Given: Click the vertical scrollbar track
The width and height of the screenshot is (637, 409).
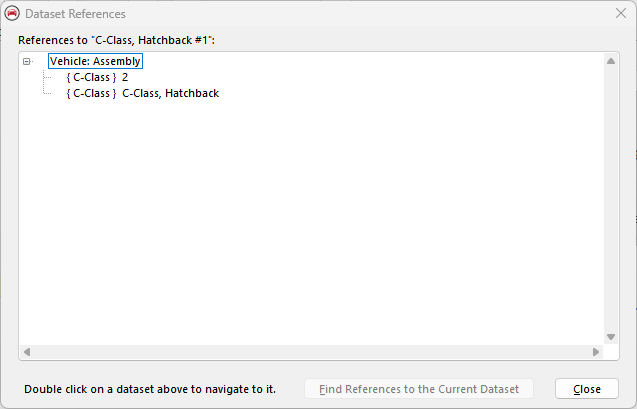Looking at the screenshot, I should pyautogui.click(x=611, y=200).
